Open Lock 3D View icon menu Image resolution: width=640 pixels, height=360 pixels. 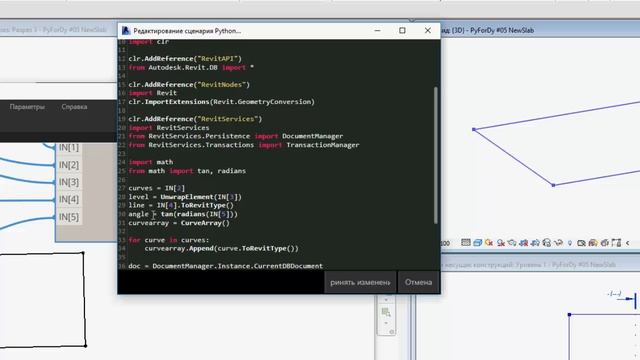pyautogui.click(x=547, y=243)
